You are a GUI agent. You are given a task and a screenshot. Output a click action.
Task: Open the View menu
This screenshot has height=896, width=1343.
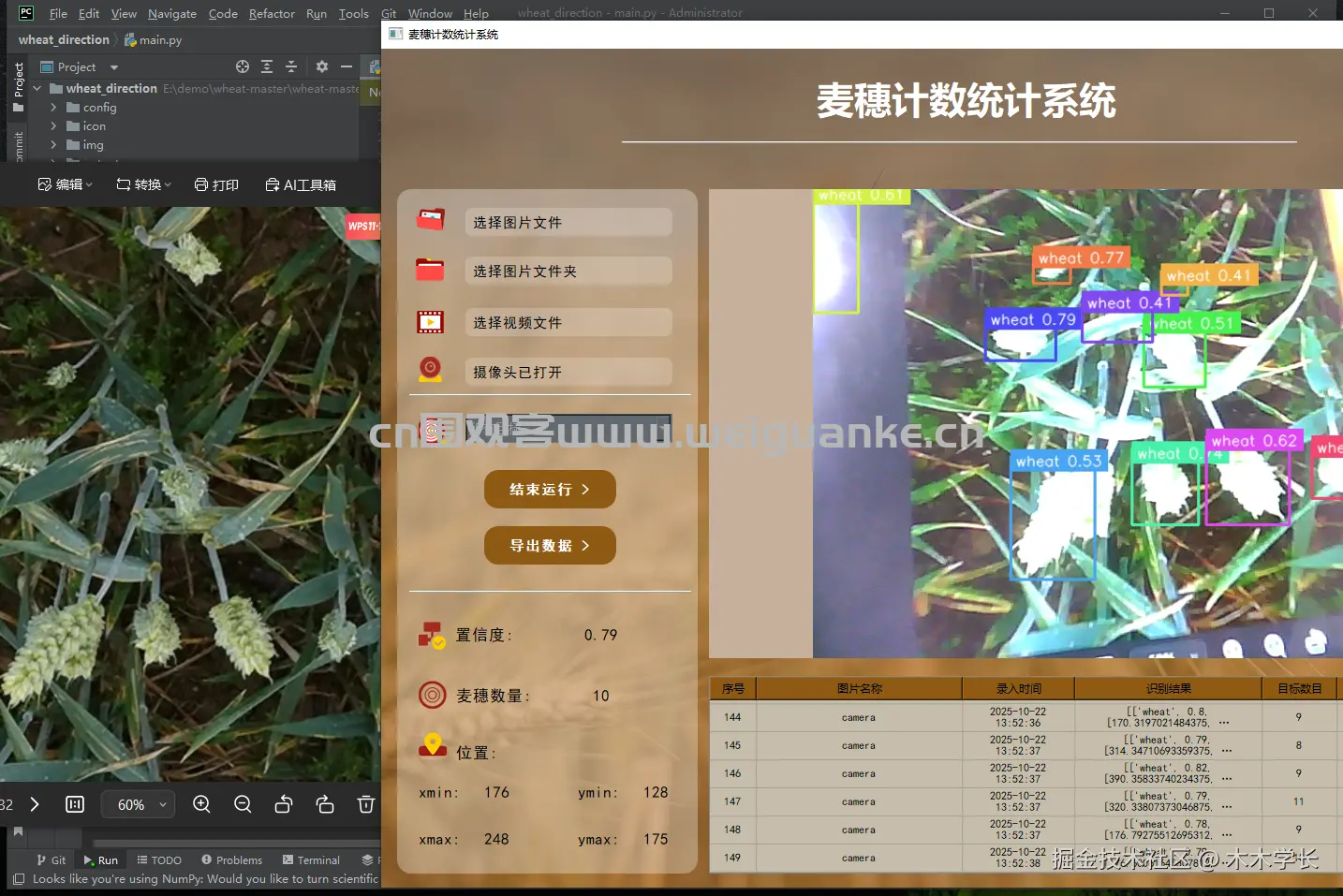point(124,13)
